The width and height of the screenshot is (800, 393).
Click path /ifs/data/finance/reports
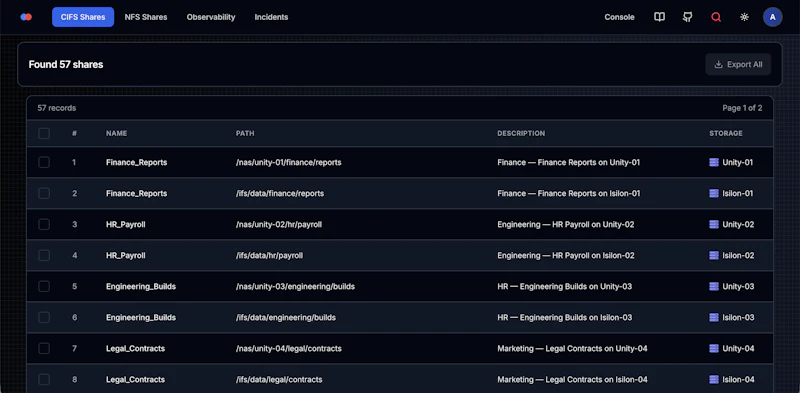[x=280, y=193]
